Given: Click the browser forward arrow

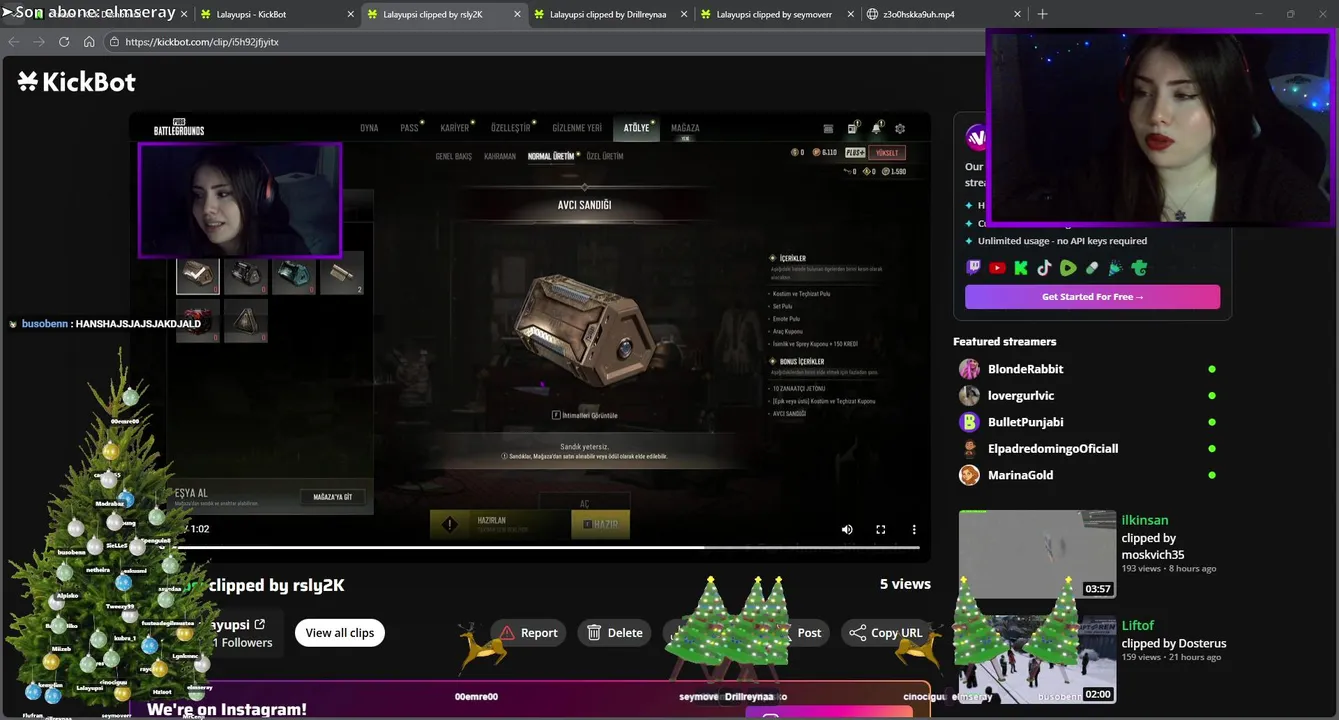Looking at the screenshot, I should pos(38,42).
